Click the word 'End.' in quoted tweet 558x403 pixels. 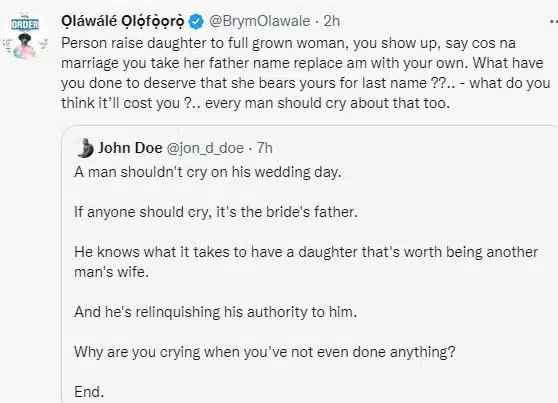coord(89,392)
